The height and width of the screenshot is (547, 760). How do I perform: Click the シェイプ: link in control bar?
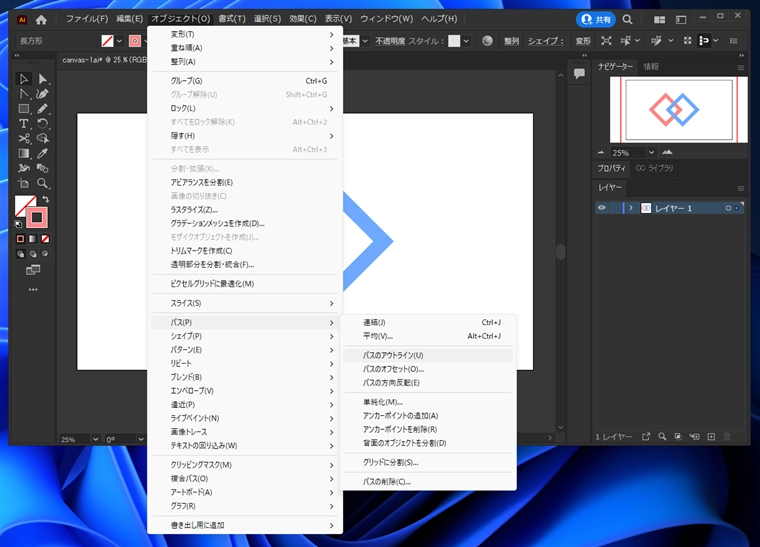[x=546, y=41]
